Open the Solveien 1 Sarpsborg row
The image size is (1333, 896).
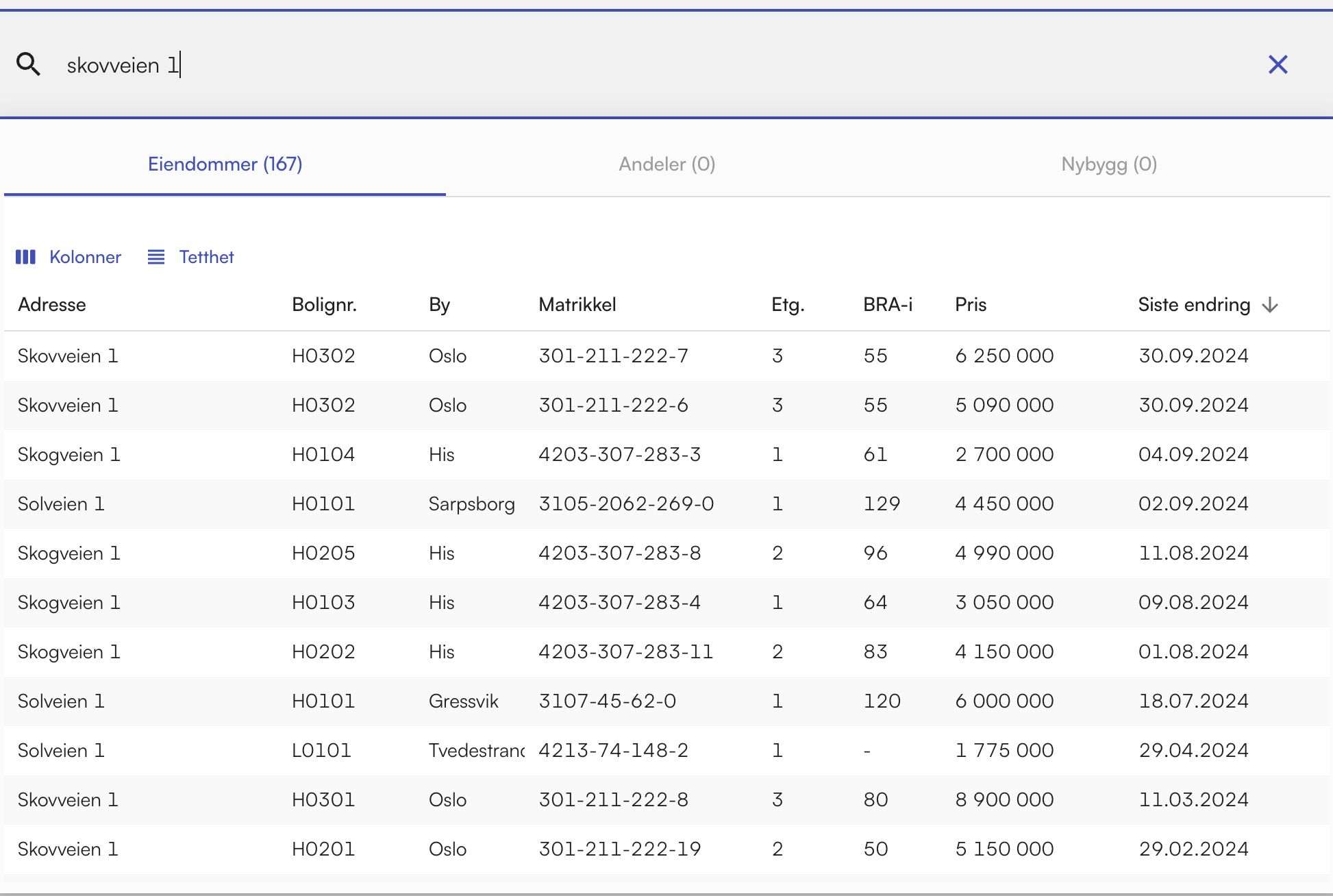[x=471, y=504]
